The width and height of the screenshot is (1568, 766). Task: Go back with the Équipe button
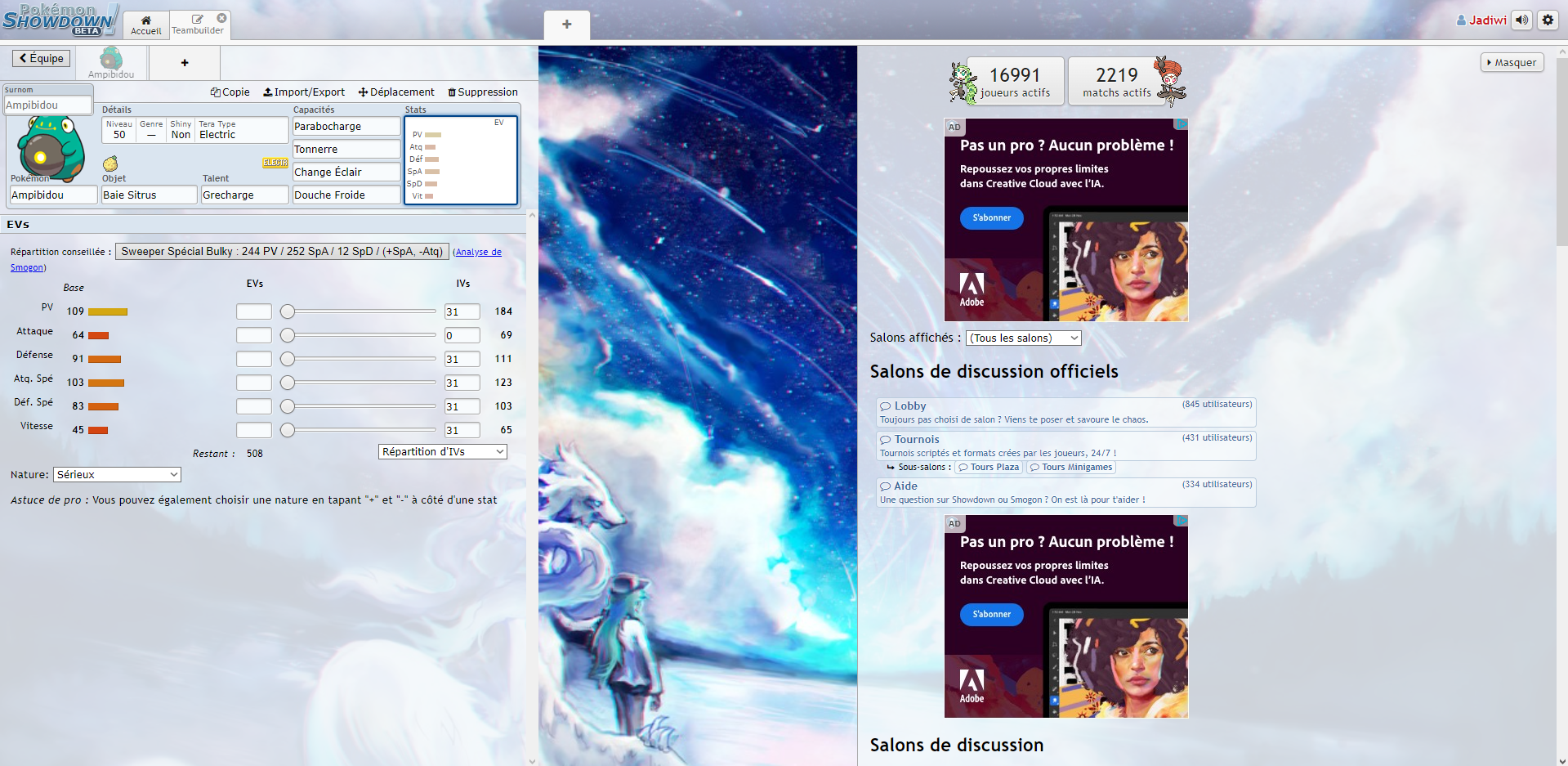pyautogui.click(x=42, y=58)
